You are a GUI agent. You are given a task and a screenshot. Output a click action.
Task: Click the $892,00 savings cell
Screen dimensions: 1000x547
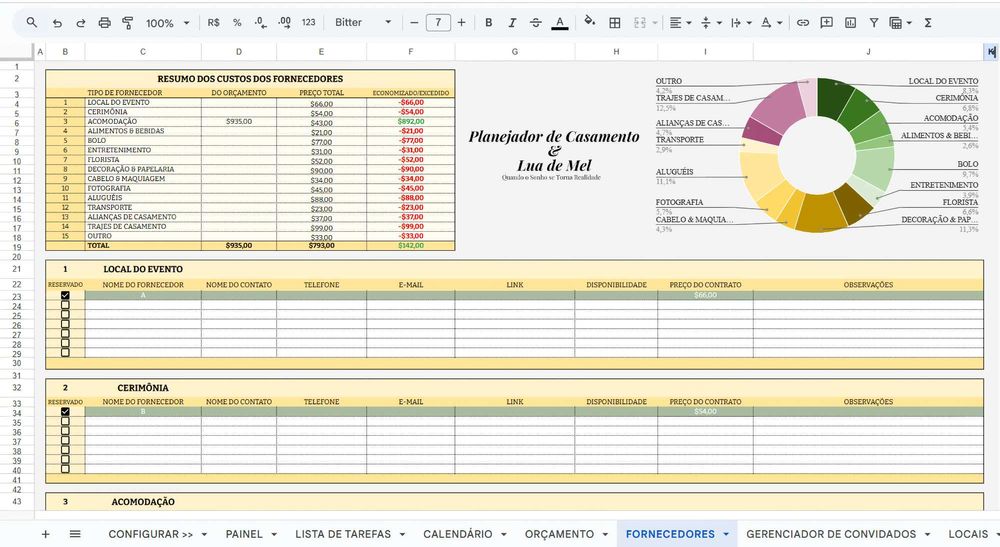pyautogui.click(x=411, y=121)
